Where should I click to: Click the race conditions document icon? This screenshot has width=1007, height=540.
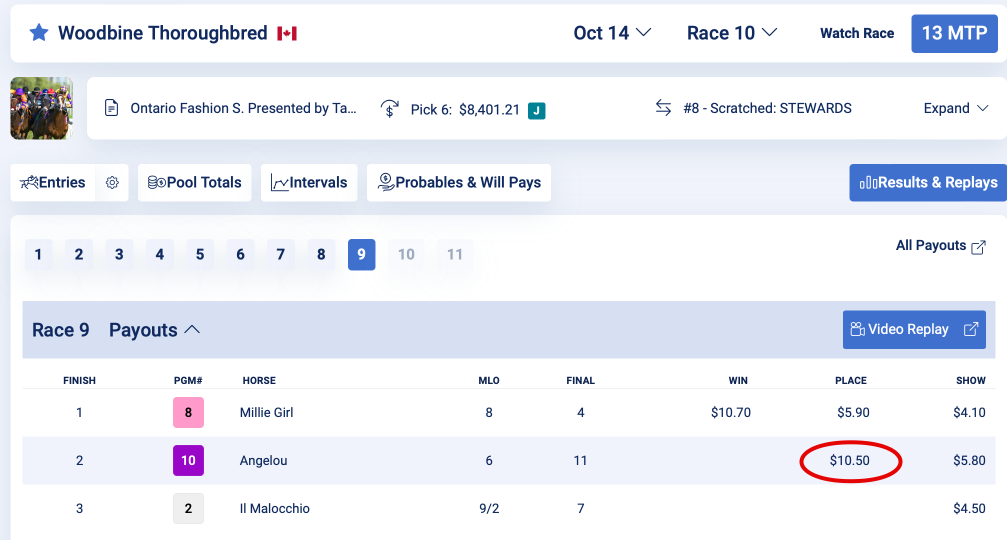click(112, 108)
